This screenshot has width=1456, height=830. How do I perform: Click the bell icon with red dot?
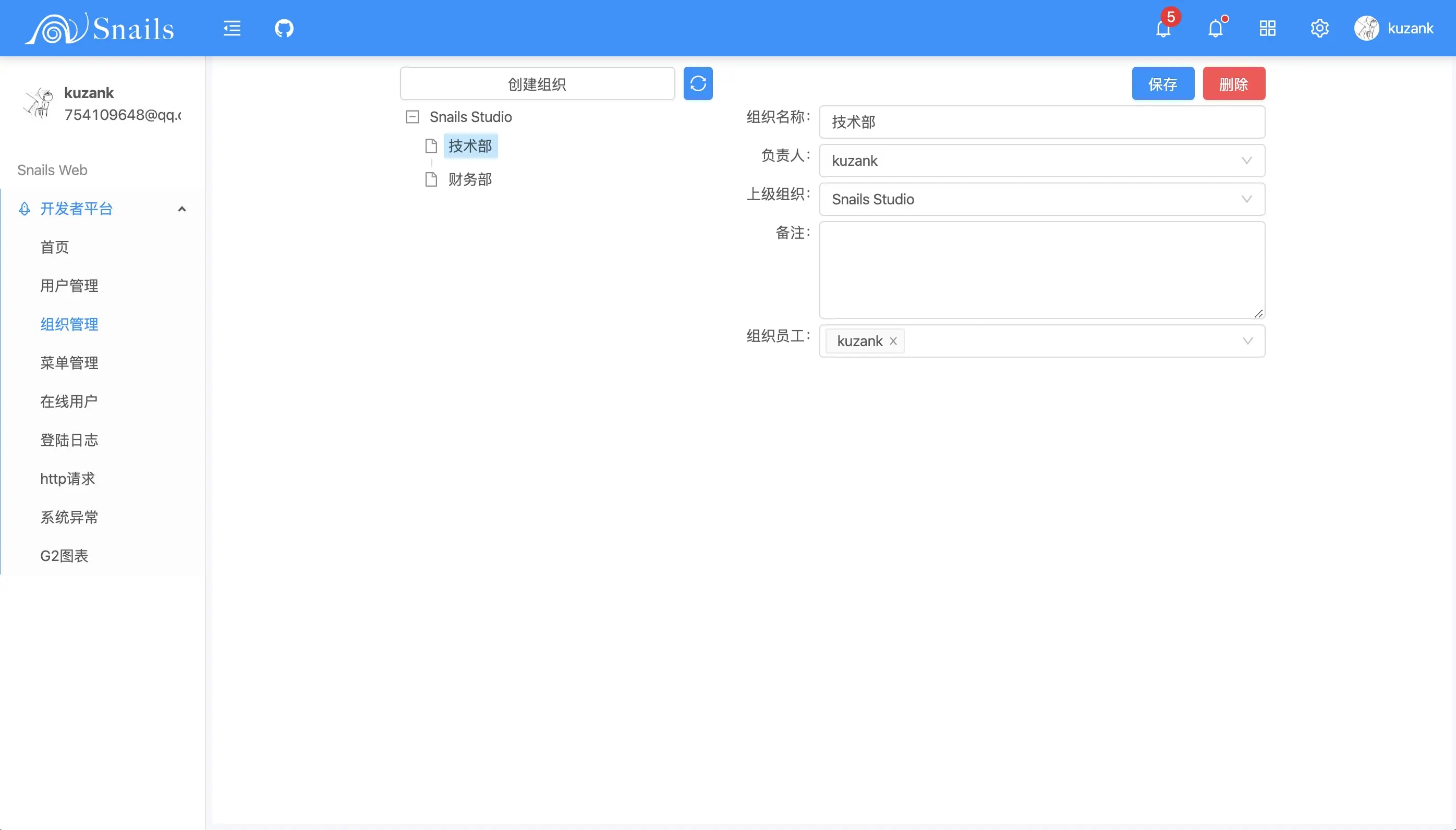[1215, 28]
